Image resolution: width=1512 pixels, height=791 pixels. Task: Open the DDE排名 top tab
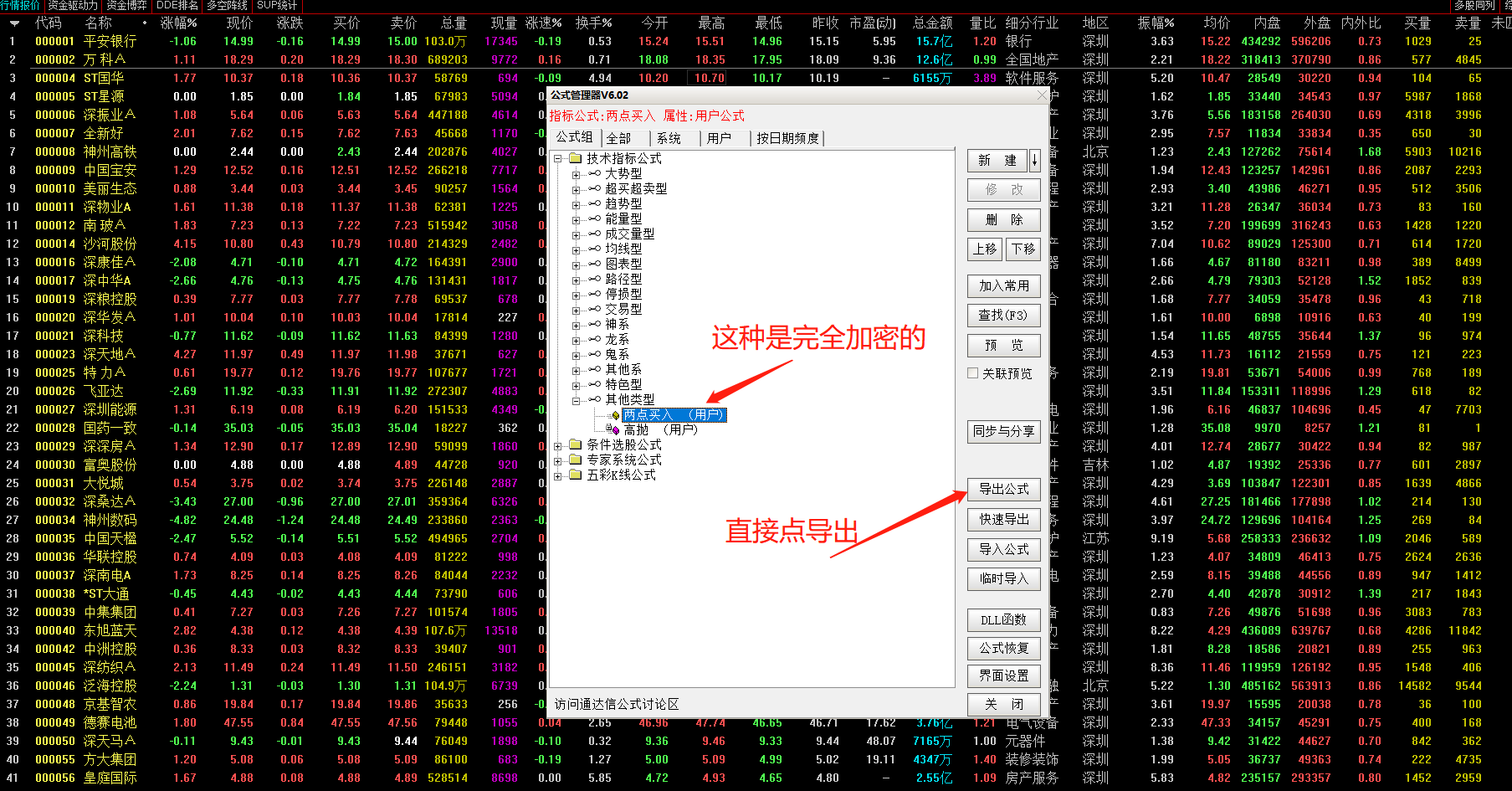coord(177,5)
